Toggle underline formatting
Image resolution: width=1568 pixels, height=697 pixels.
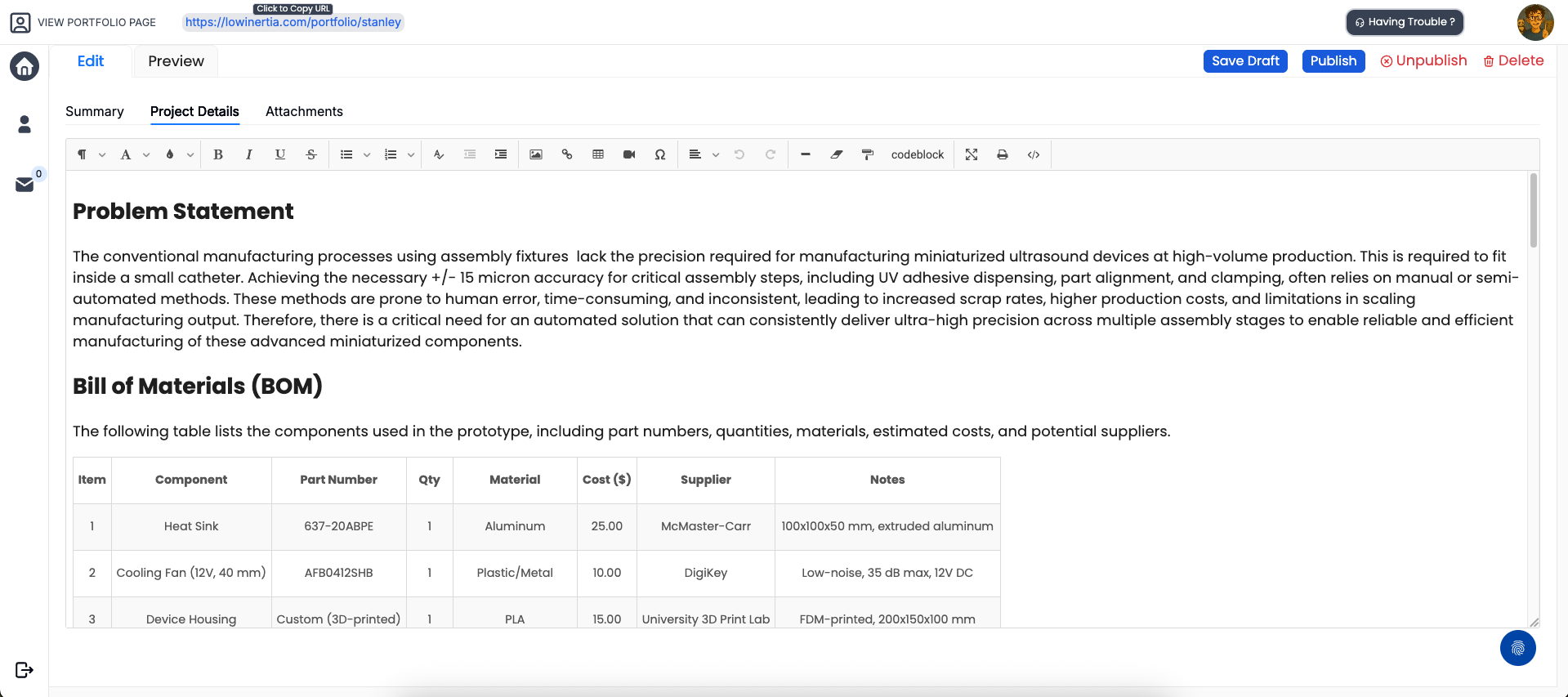click(280, 154)
